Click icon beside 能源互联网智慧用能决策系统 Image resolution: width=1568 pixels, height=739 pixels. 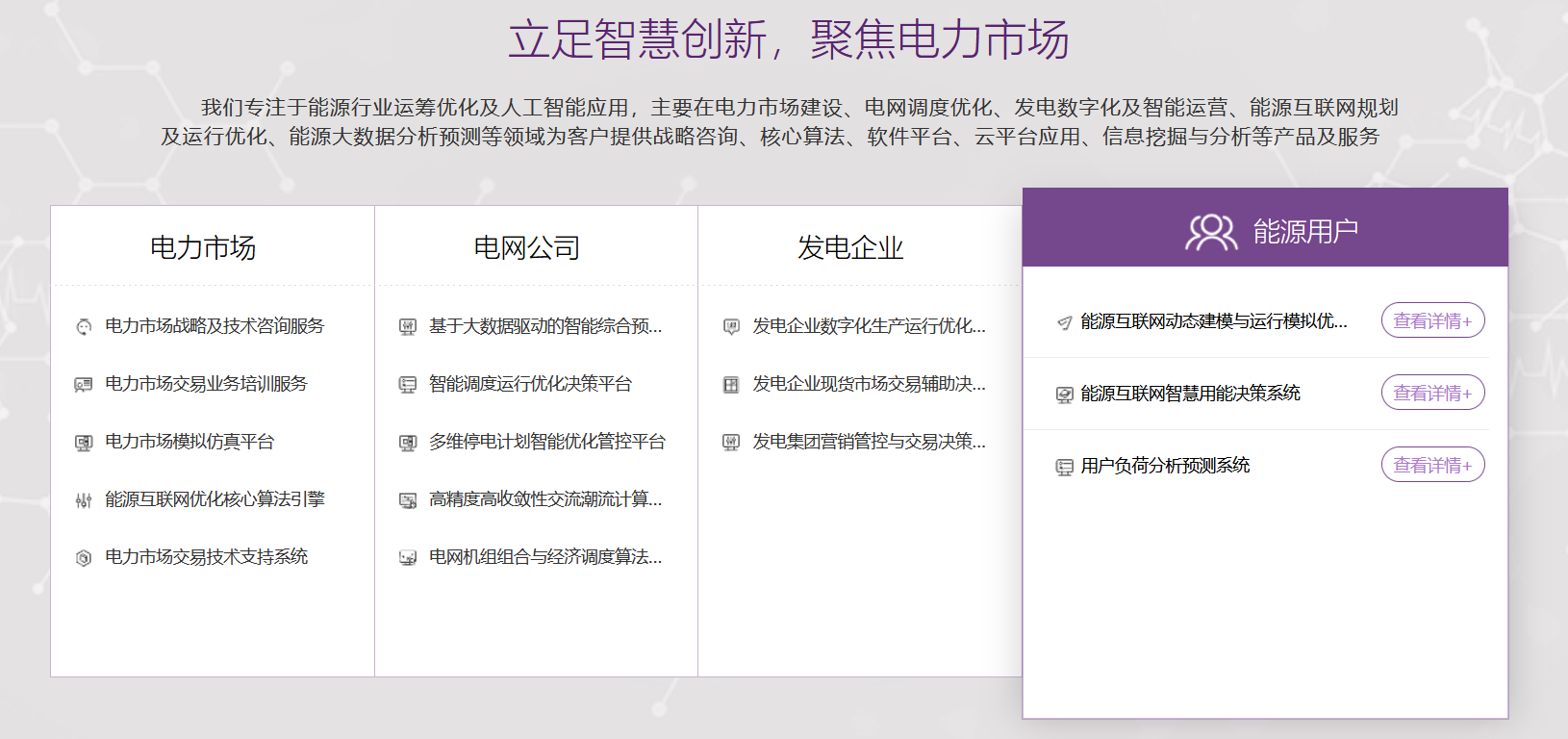click(x=1064, y=395)
